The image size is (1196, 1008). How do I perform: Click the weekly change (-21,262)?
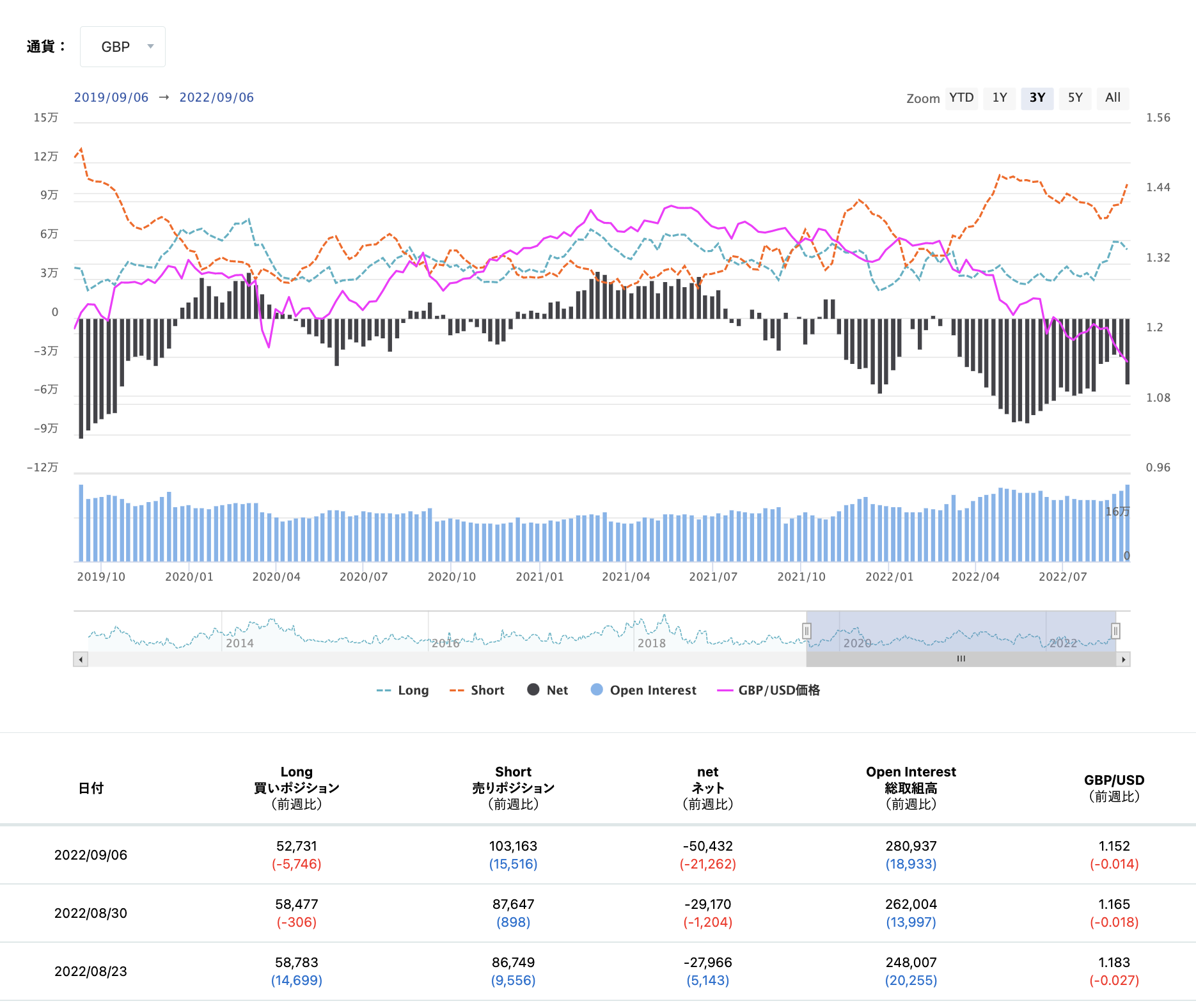point(708,864)
